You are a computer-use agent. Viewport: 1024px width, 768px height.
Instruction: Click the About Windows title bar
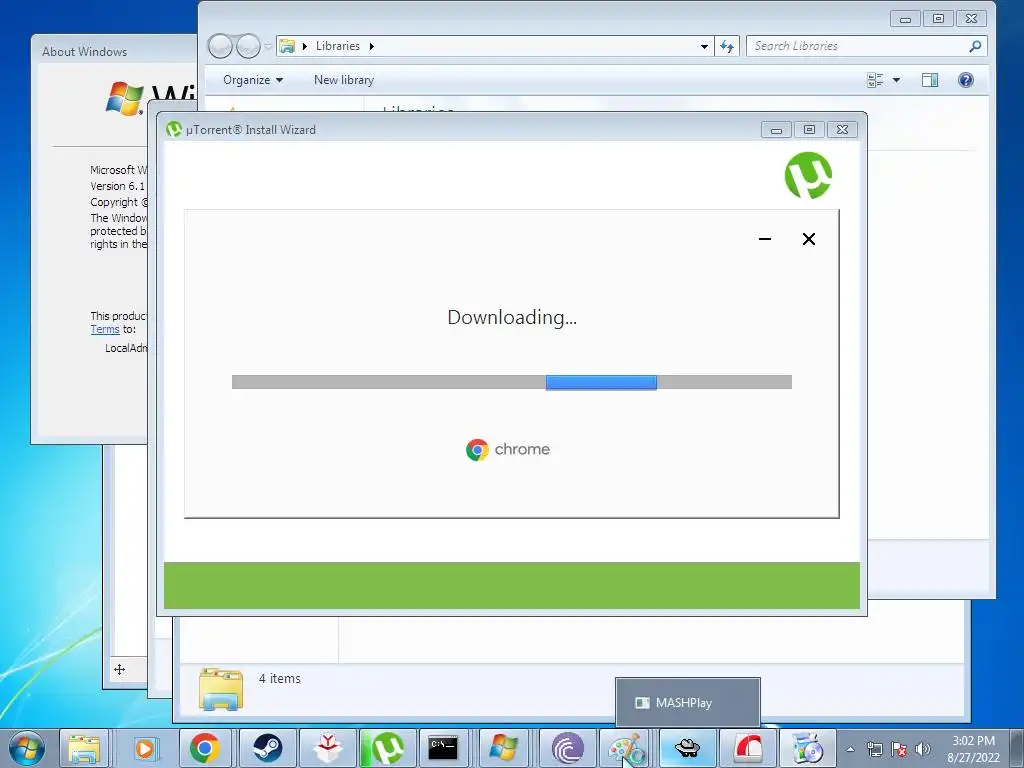click(x=113, y=52)
